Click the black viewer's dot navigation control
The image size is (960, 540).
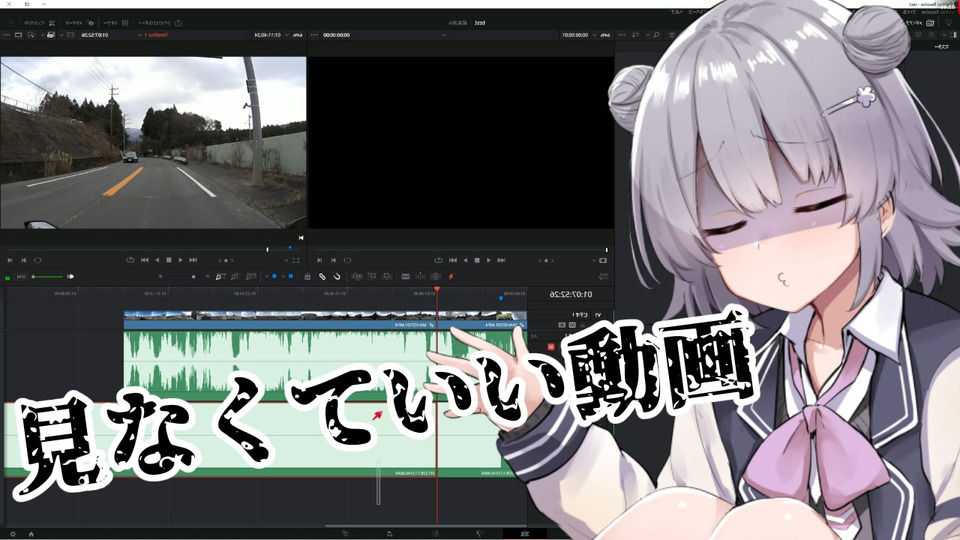pyautogui.click(x=546, y=260)
